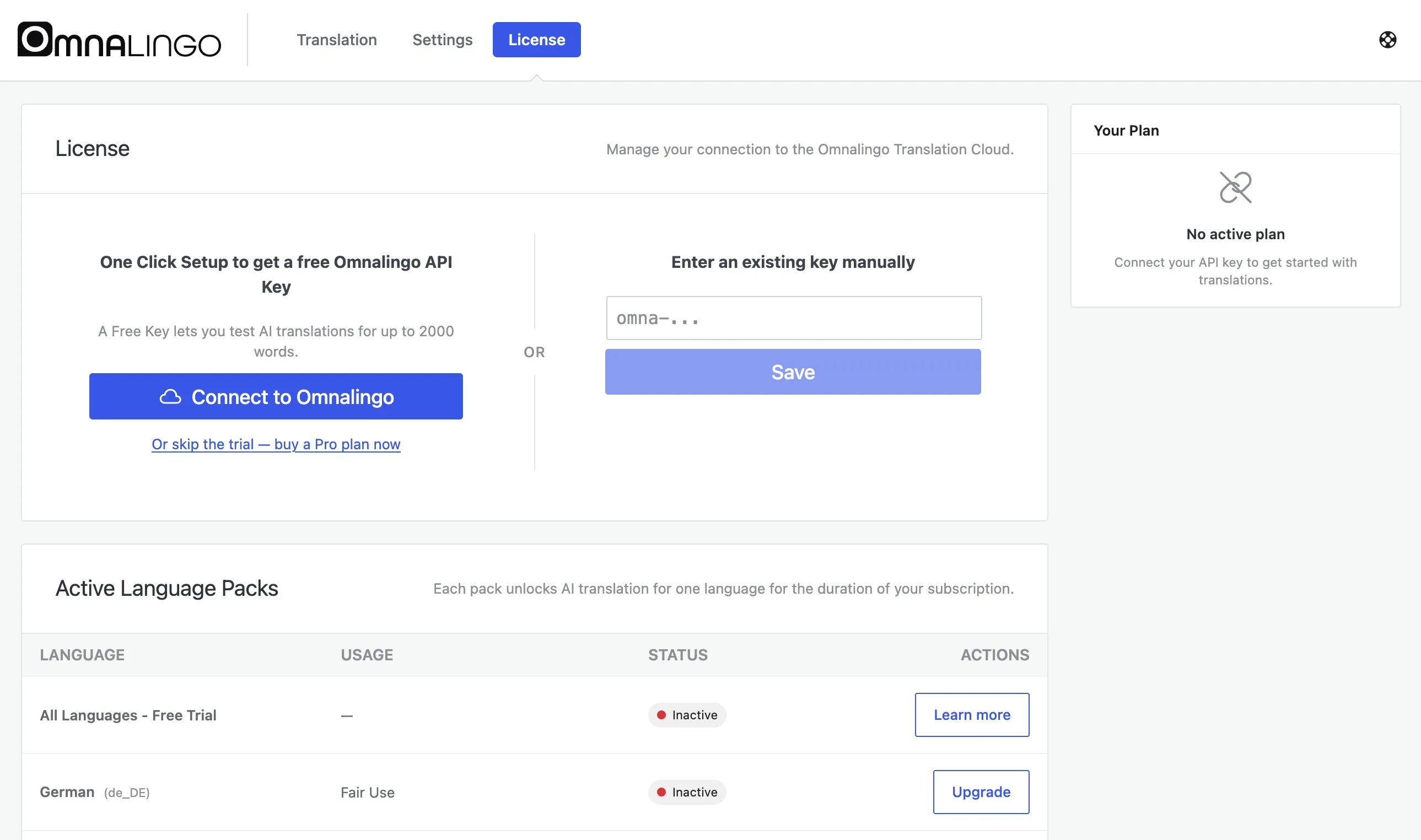
Task: Click the 'Each pack unlocks AI translation' text
Action: (723, 588)
